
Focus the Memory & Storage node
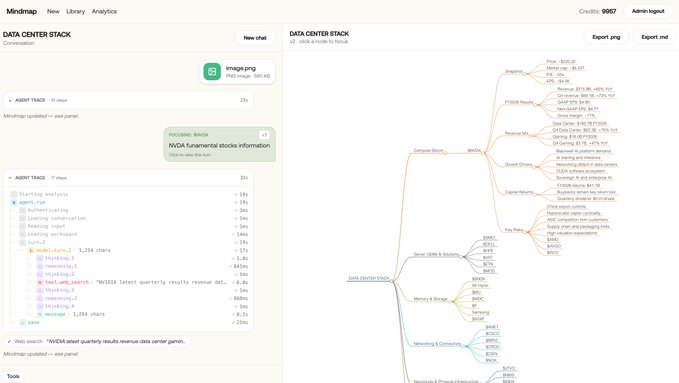(430, 299)
